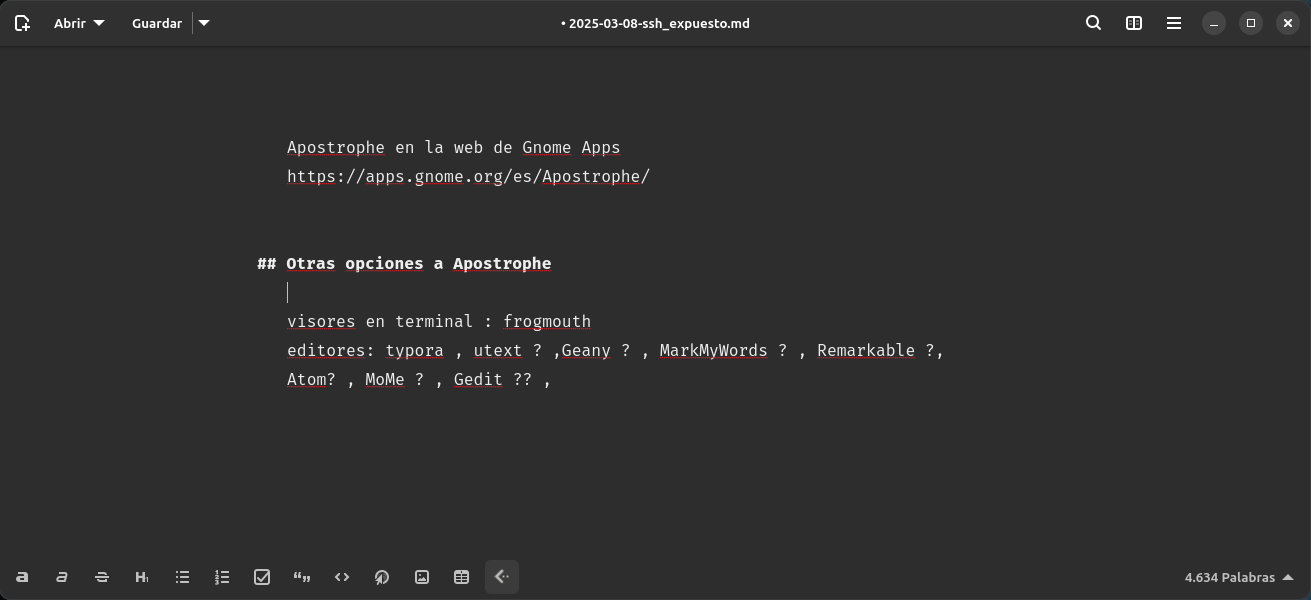Apply strikethrough formatting
The height and width of the screenshot is (600, 1311).
click(x=102, y=577)
